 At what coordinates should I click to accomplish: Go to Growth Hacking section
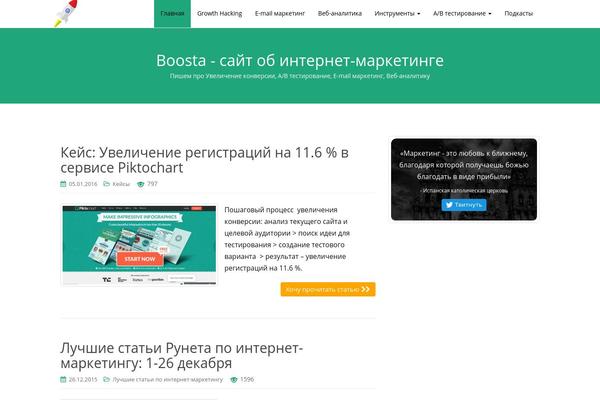tap(220, 13)
